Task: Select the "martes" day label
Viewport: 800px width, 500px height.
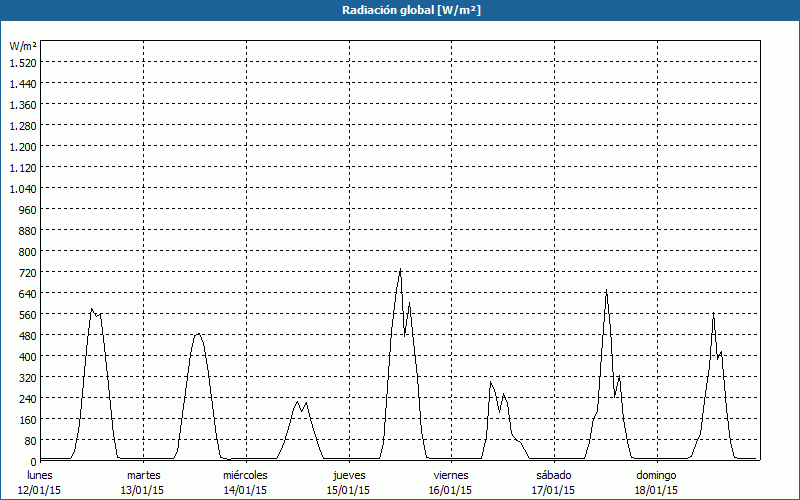Action: pos(144,475)
